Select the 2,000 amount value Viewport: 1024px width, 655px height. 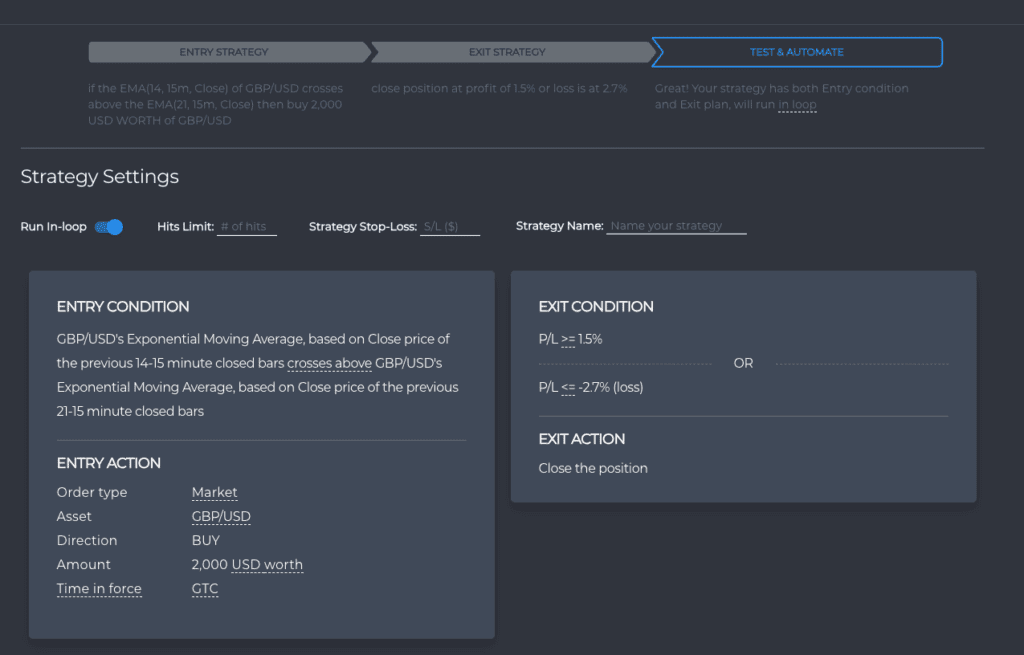pos(210,565)
